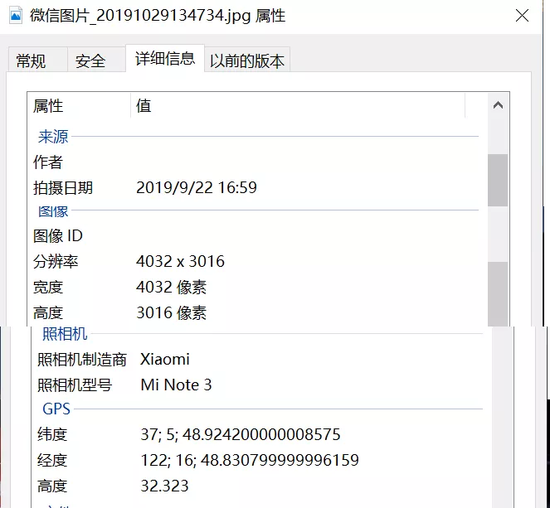Close the properties dialog

point(522,16)
